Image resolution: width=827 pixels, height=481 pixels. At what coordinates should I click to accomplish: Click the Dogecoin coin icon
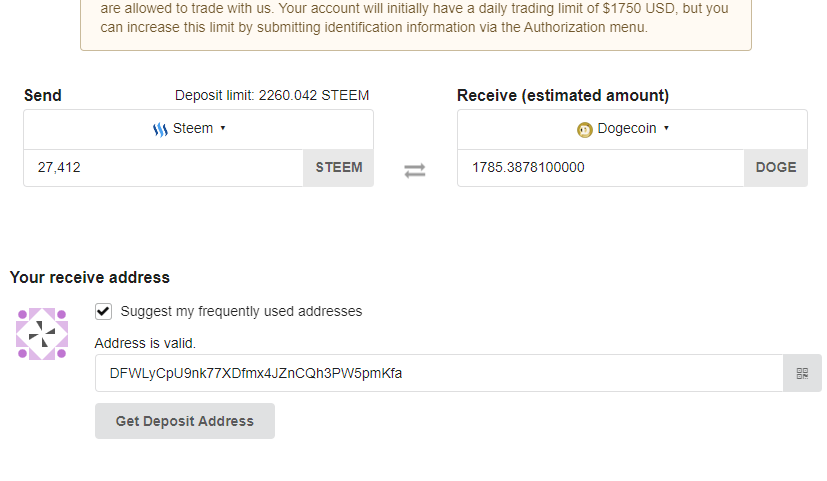point(585,129)
